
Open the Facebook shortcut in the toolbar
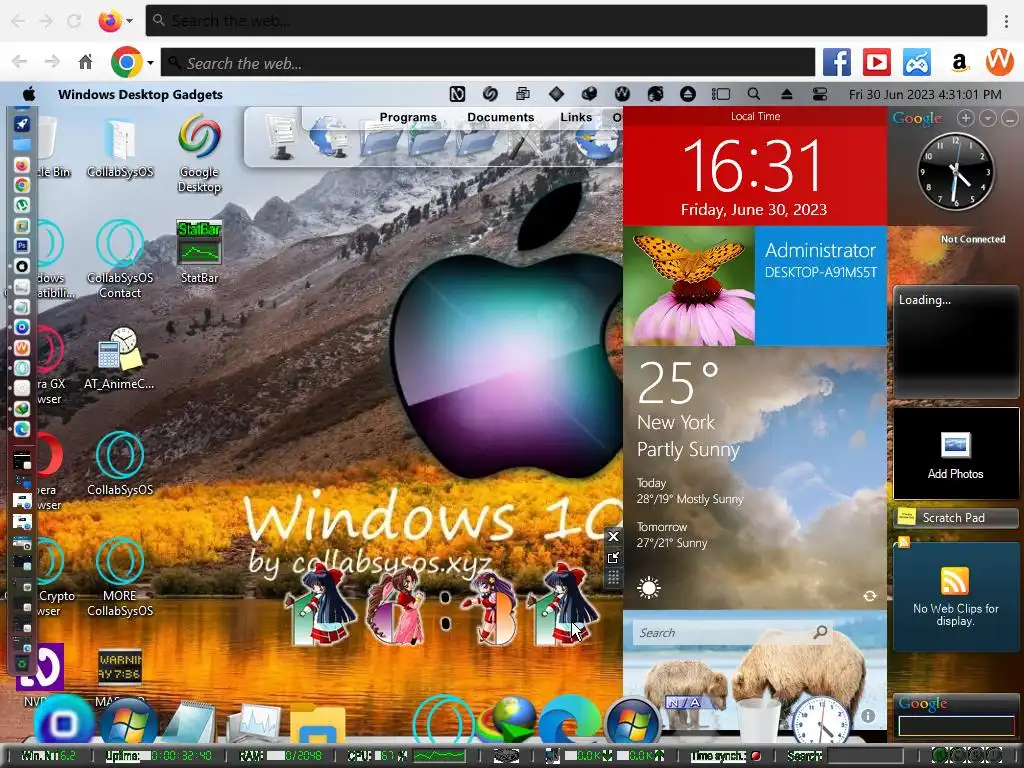pos(837,63)
